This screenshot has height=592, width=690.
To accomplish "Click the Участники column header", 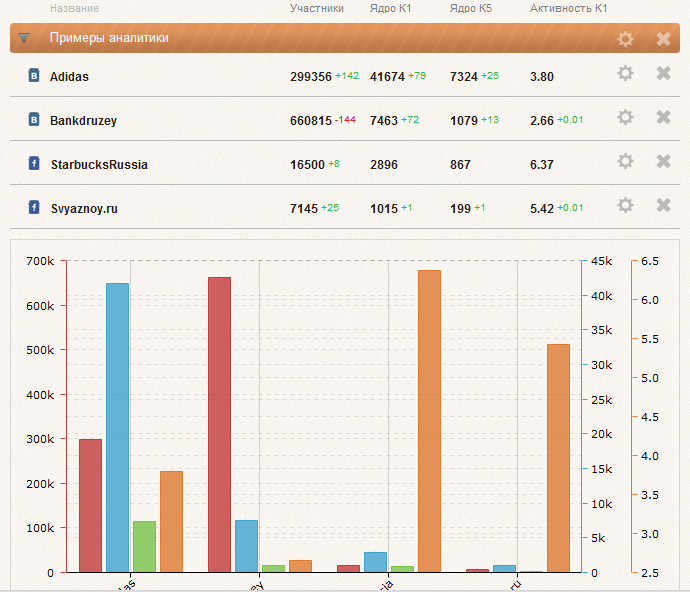I will pyautogui.click(x=317, y=8).
